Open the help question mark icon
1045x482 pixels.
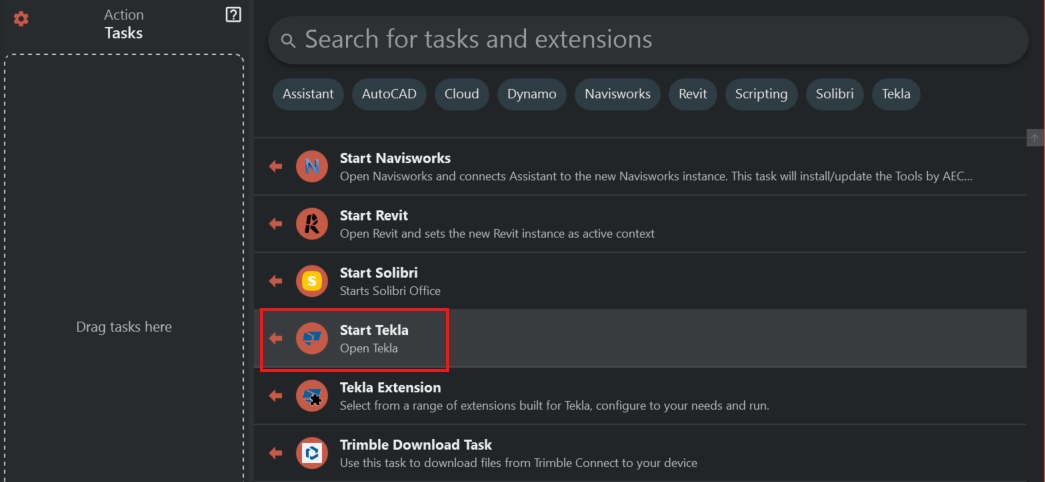tap(233, 14)
